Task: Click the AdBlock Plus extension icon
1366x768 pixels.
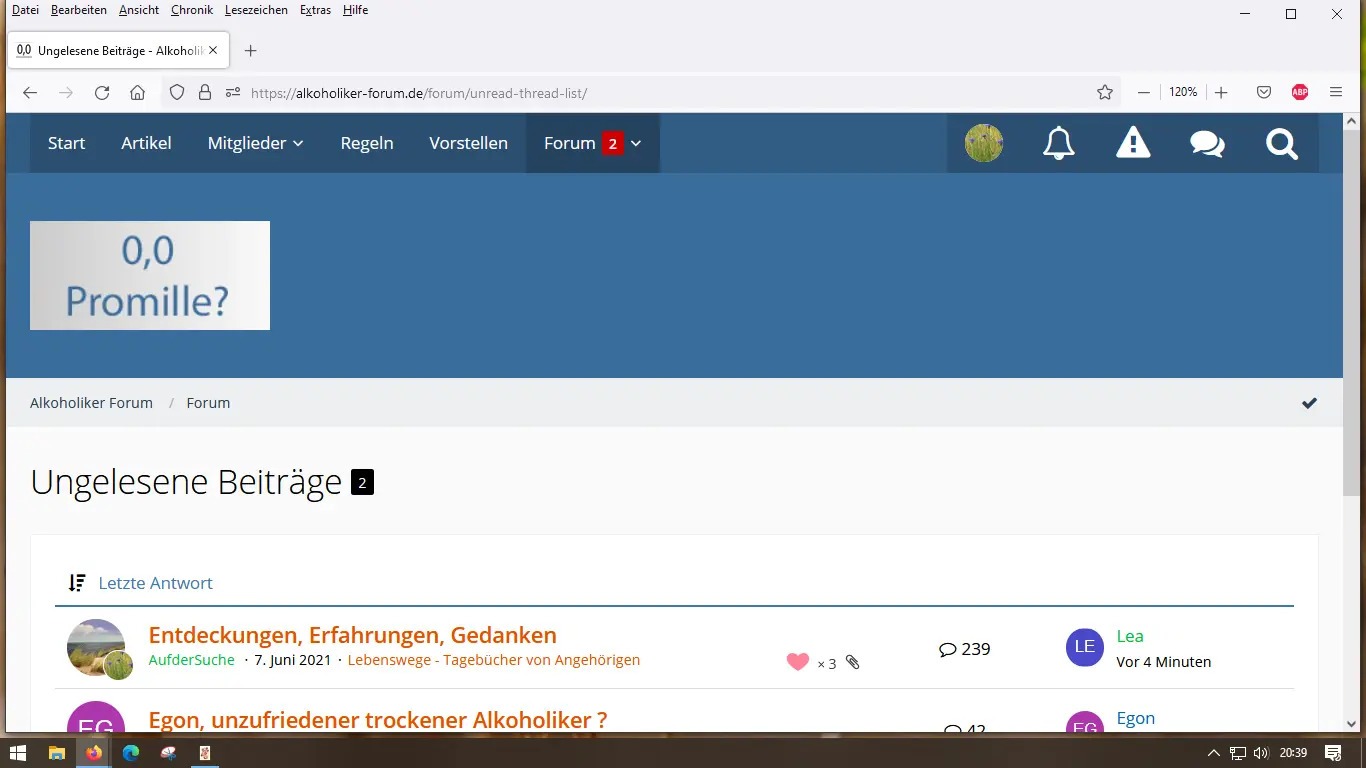Action: click(1299, 92)
